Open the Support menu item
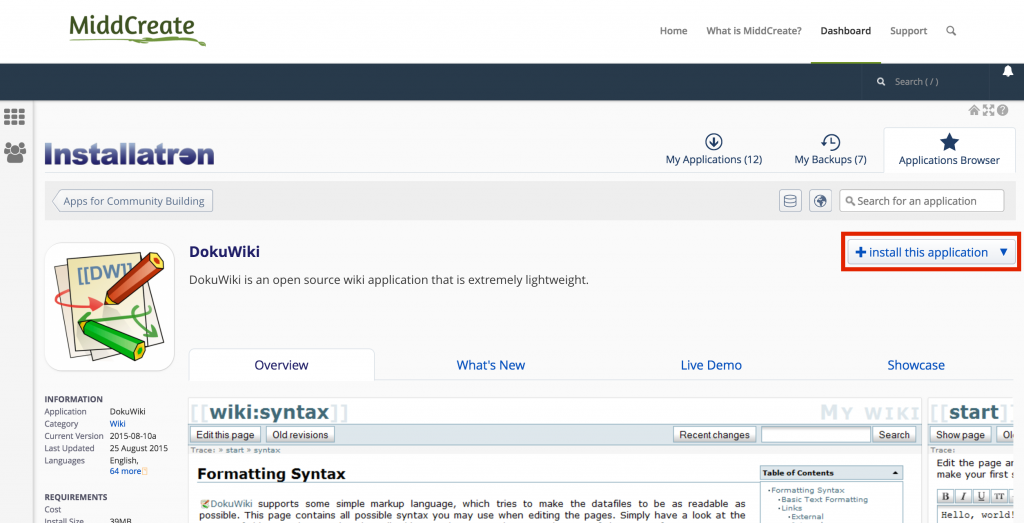This screenshot has width=1024, height=523. pyautogui.click(x=908, y=31)
